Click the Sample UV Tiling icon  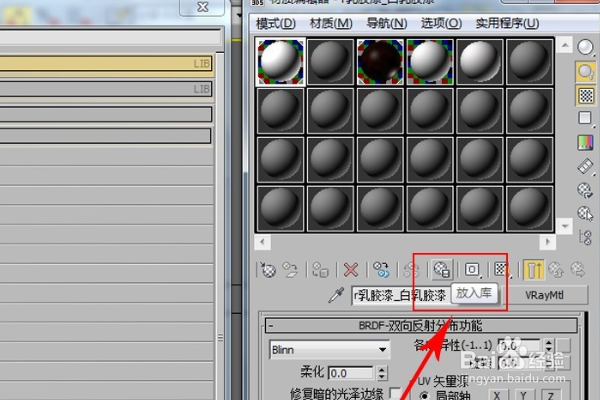click(x=585, y=118)
